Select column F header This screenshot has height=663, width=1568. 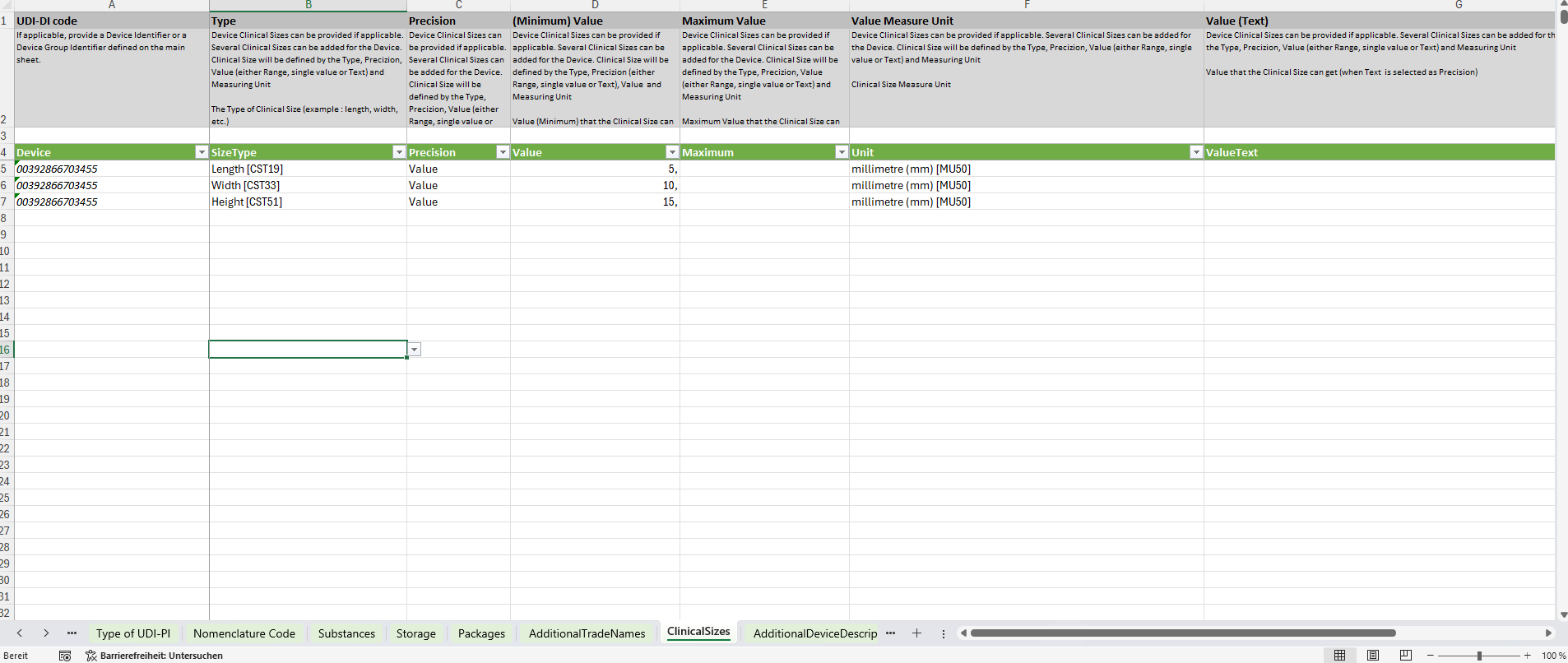point(1027,5)
